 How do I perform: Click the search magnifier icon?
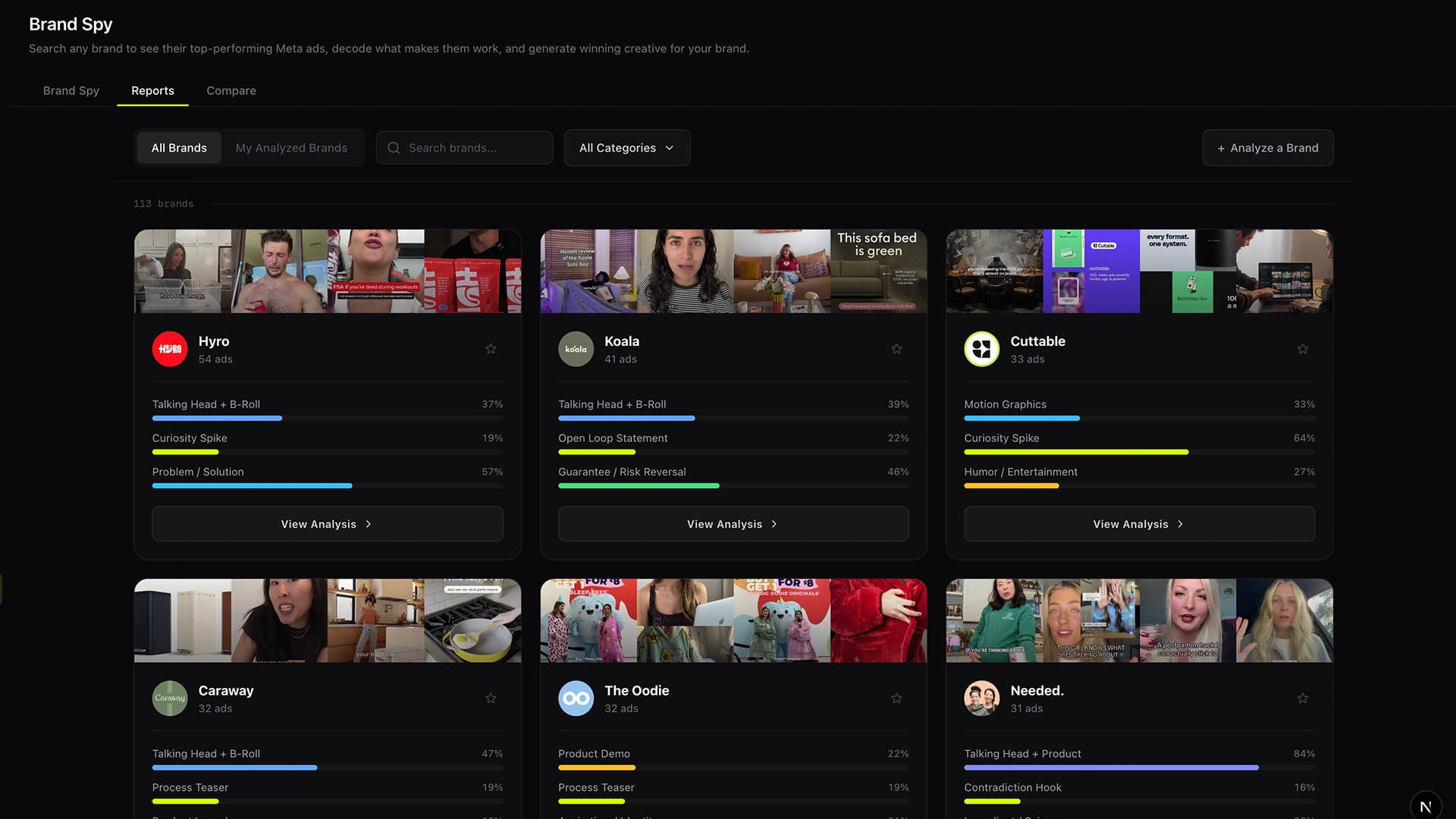coord(394,148)
